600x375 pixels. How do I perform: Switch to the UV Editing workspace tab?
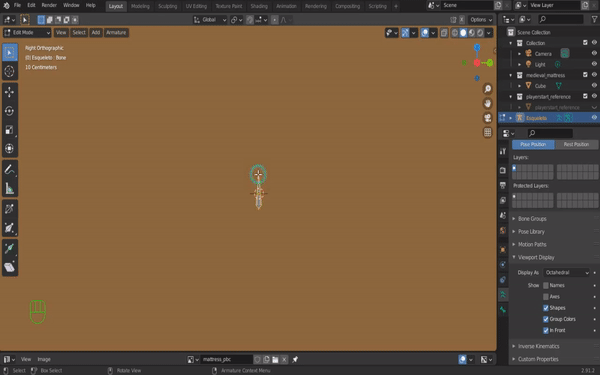[196, 6]
